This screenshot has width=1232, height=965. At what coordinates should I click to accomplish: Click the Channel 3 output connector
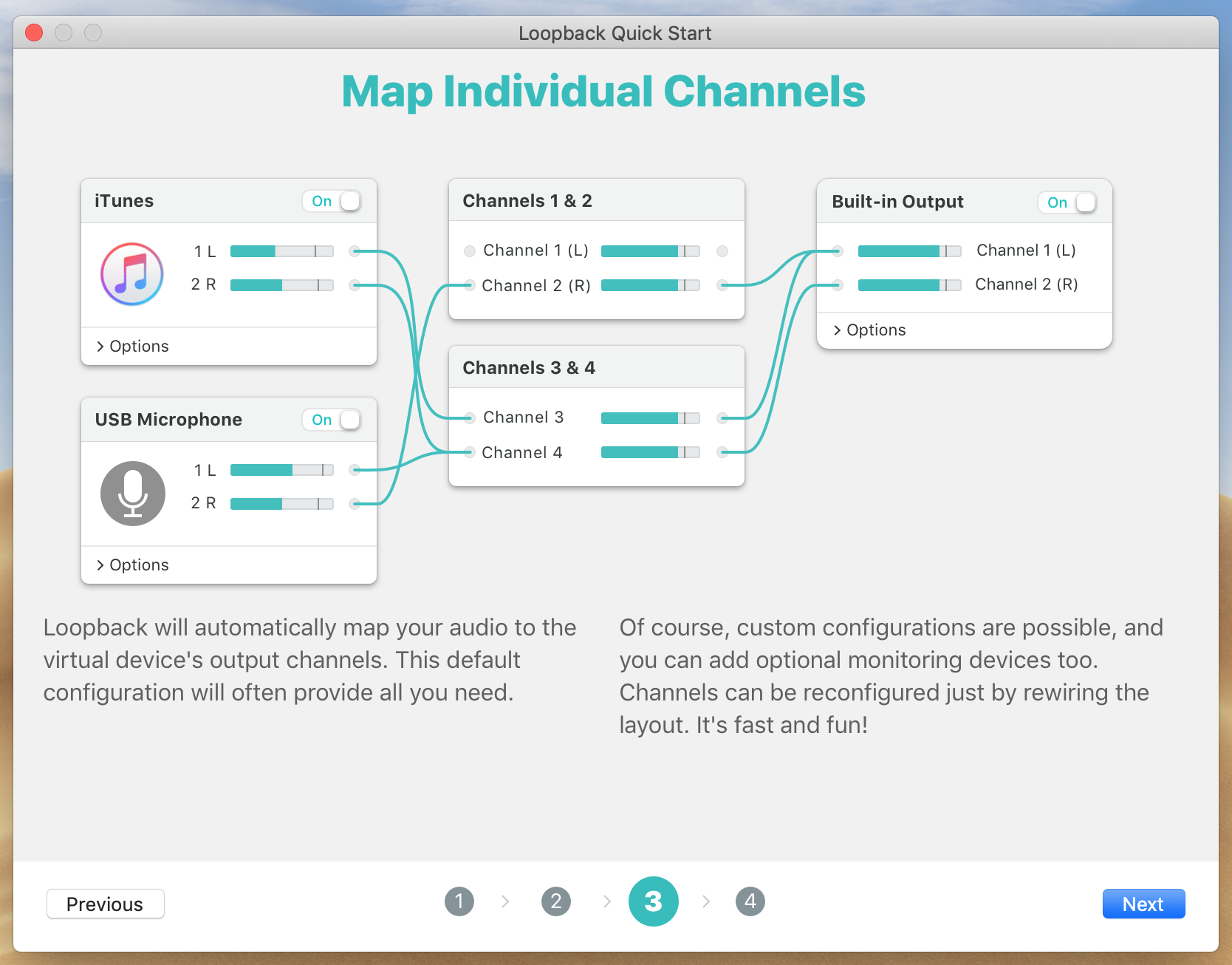coord(722,418)
